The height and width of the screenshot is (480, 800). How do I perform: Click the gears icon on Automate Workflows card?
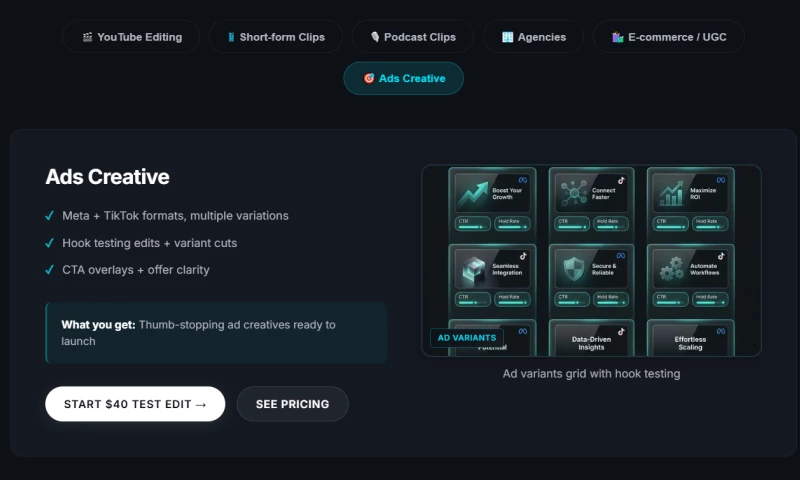[672, 269]
